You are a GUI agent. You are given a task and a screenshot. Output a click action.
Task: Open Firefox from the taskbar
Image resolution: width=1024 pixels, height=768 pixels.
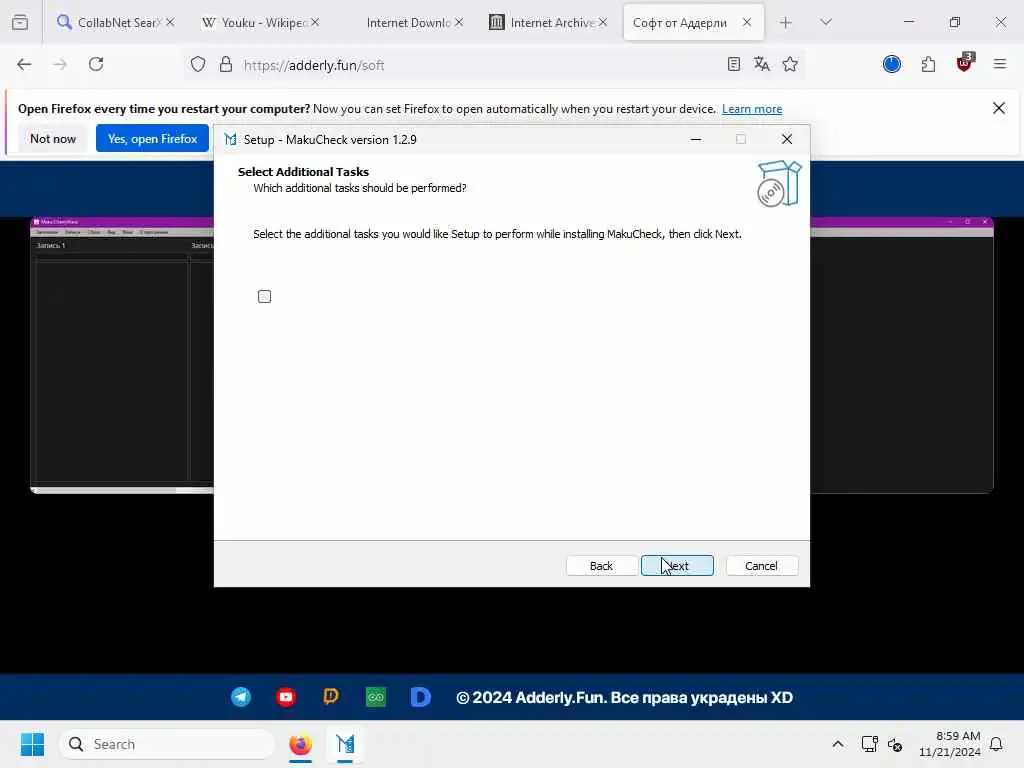click(300, 744)
